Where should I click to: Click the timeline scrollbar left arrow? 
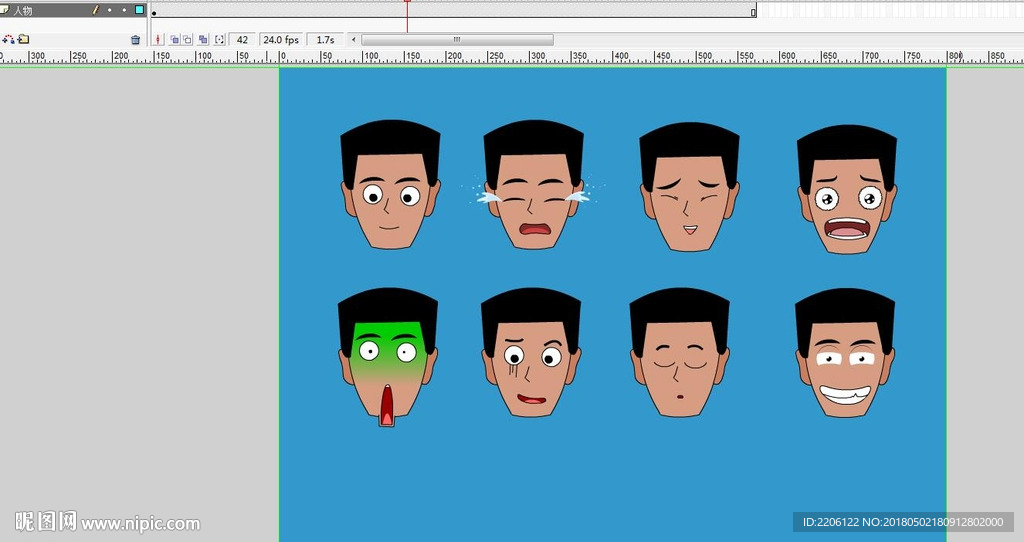click(x=352, y=40)
